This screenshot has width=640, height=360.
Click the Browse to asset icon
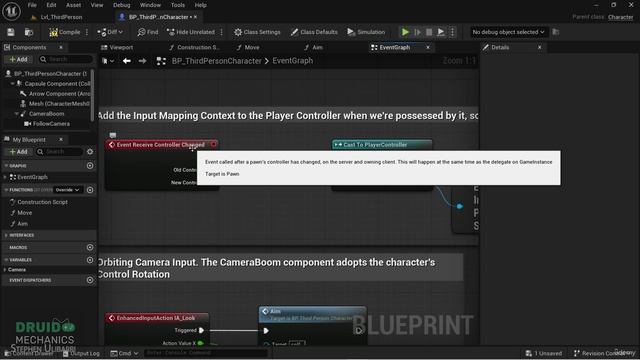coord(29,32)
